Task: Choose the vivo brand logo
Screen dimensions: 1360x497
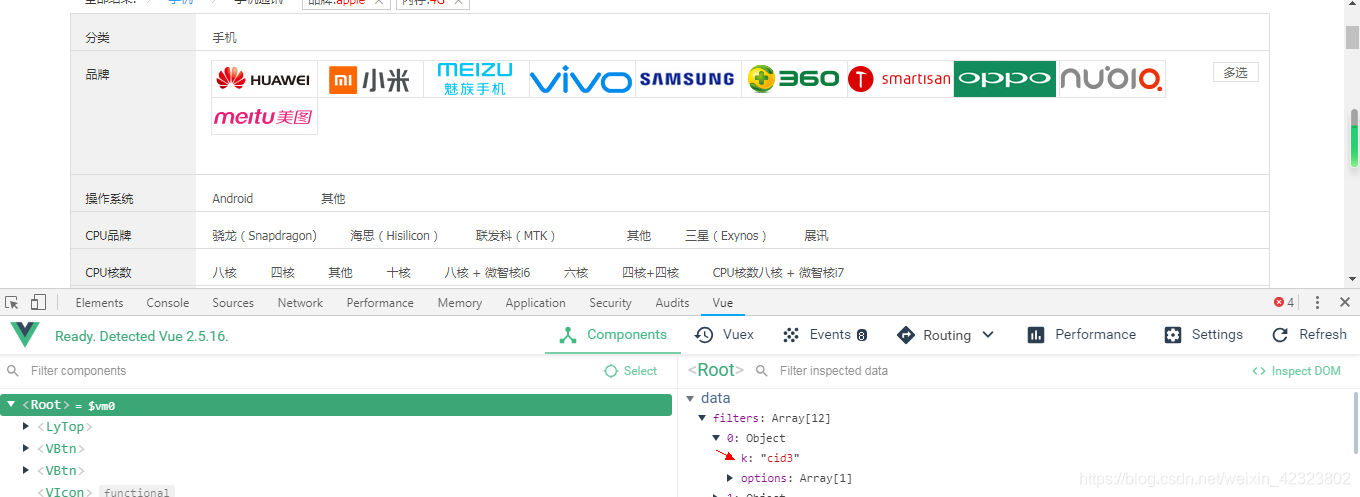Action: coord(582,79)
